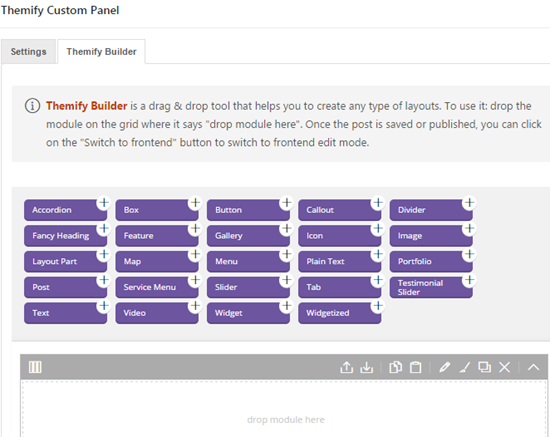Screen dimensions: 550x437
Task: Duplicate the row with the duplicate icon
Action: click(x=484, y=367)
